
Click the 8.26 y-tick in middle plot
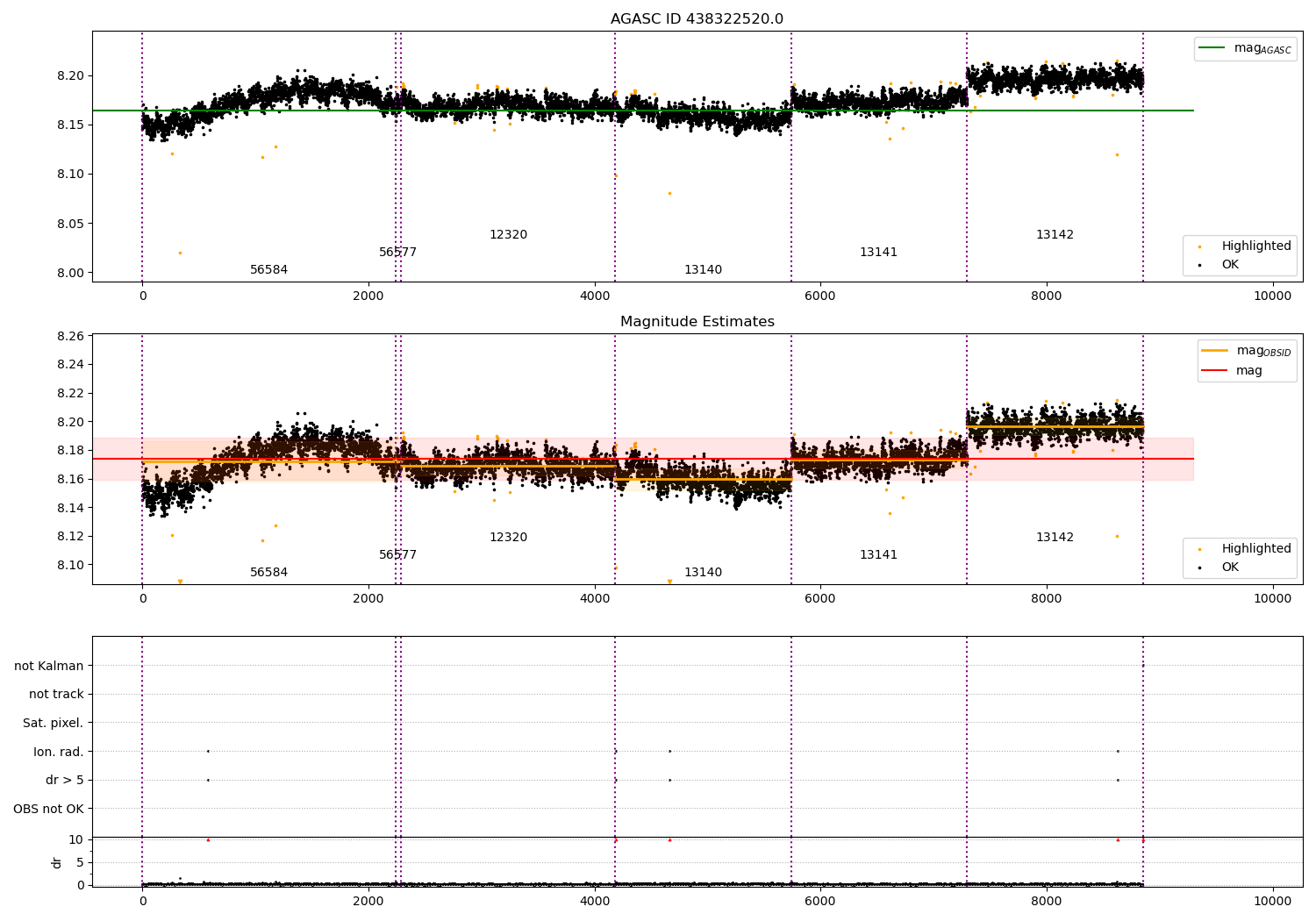point(70,336)
